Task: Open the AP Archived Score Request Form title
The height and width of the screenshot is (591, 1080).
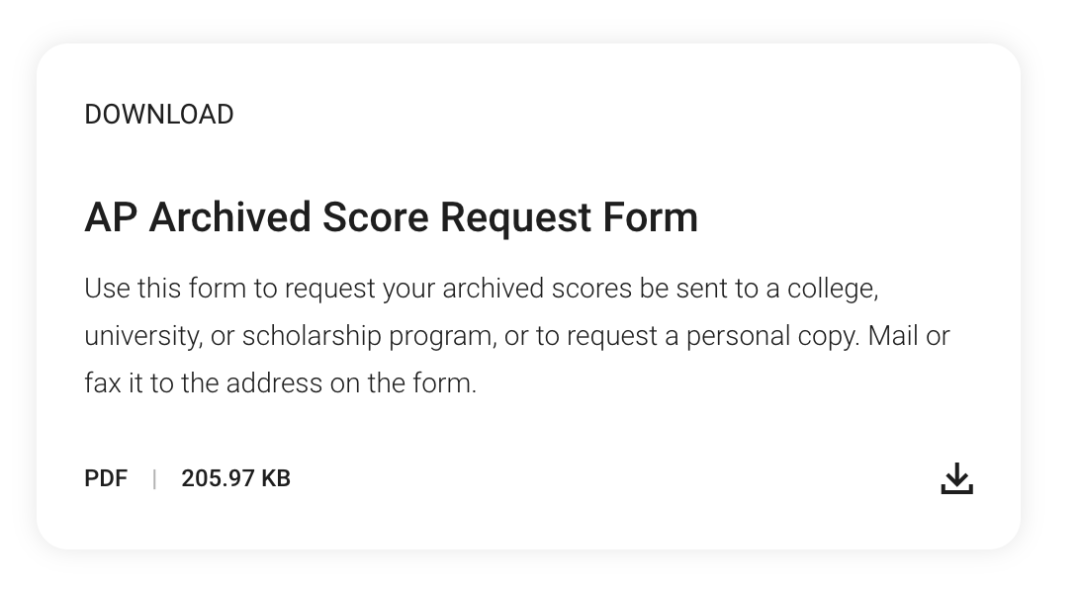Action: 391,218
